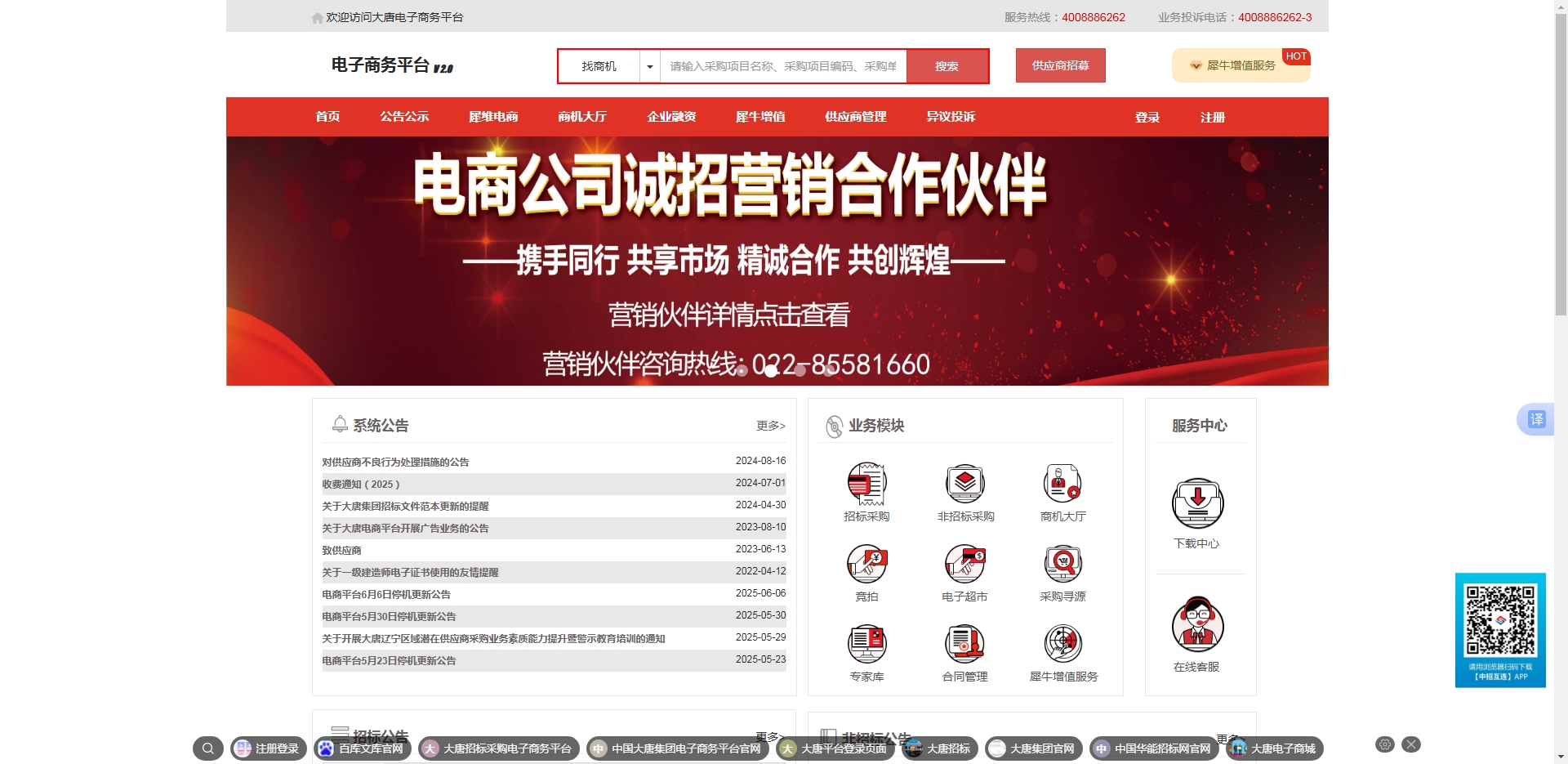Viewport: 1568px width, 764px height.
Task: Go to the 商机大厅 menu item
Action: click(582, 117)
